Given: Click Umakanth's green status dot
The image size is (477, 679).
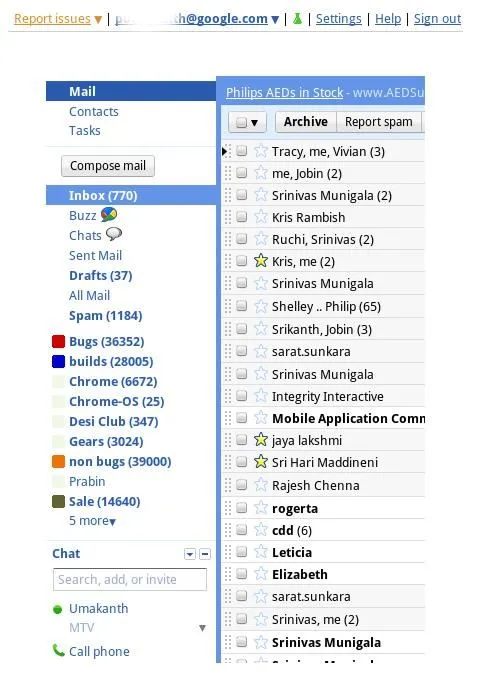Looking at the screenshot, I should point(58,610).
